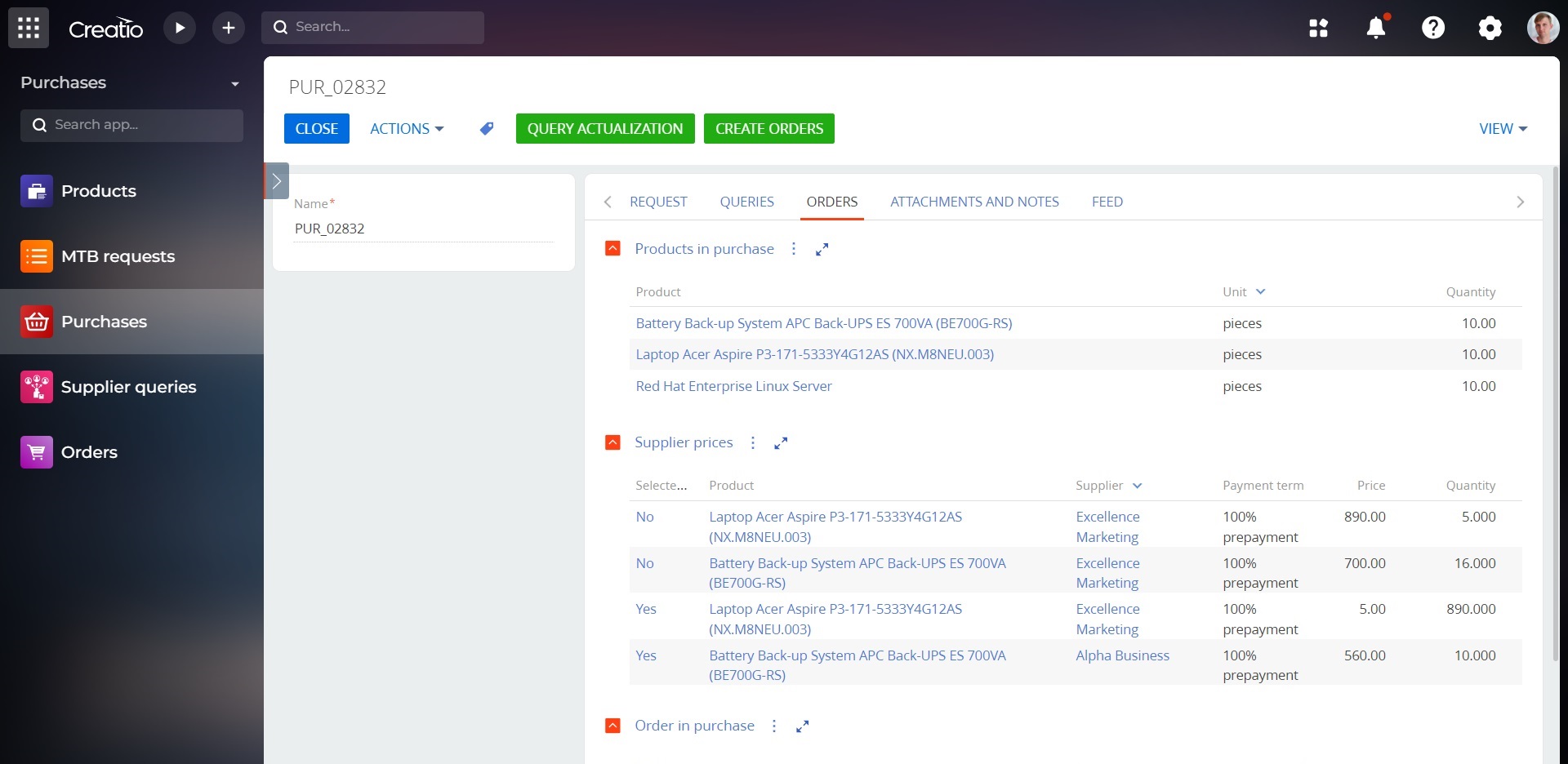Screen dimensions: 1568x764
Task: Open Battery Back-up product priced 560.00
Action: (x=857, y=665)
